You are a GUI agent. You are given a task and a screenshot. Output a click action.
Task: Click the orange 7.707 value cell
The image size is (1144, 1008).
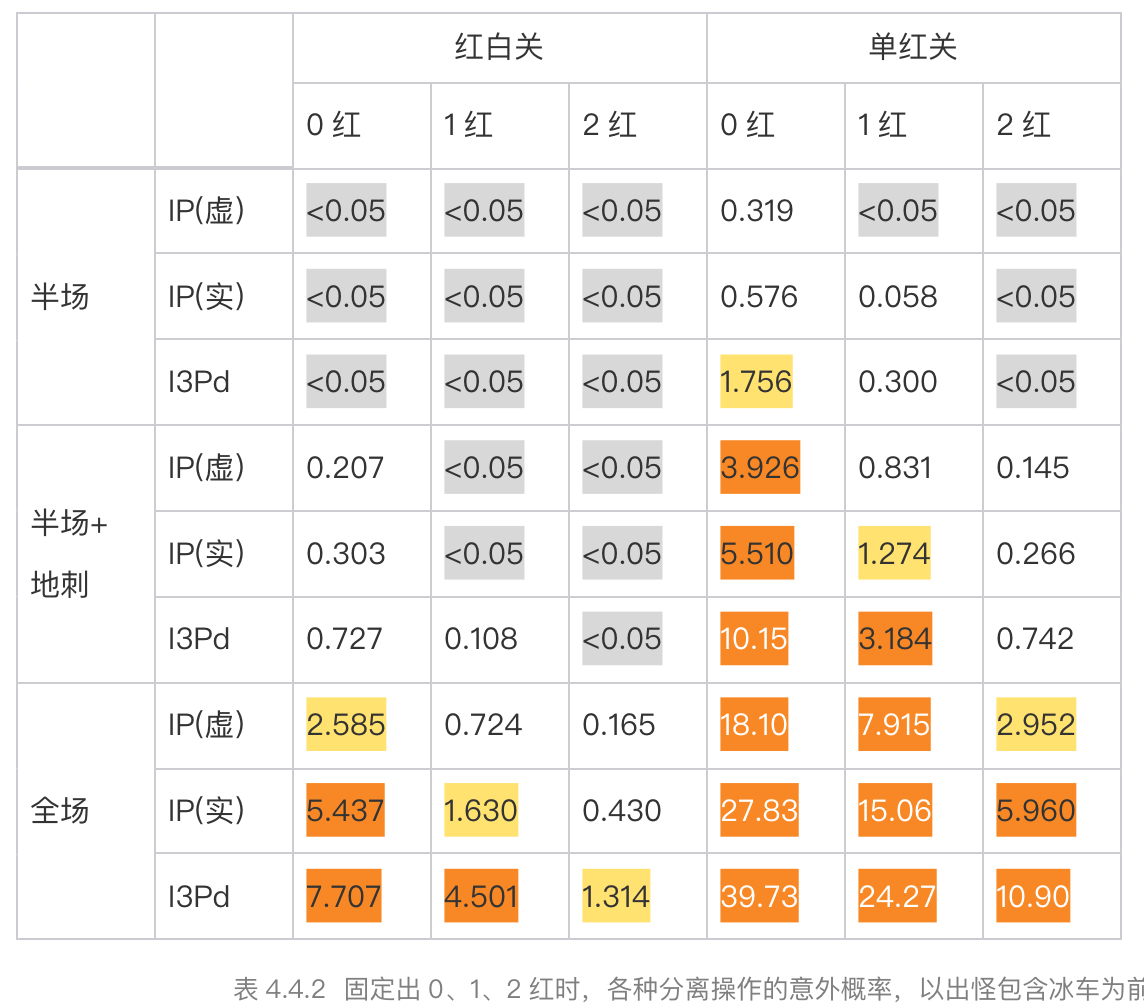(344, 896)
